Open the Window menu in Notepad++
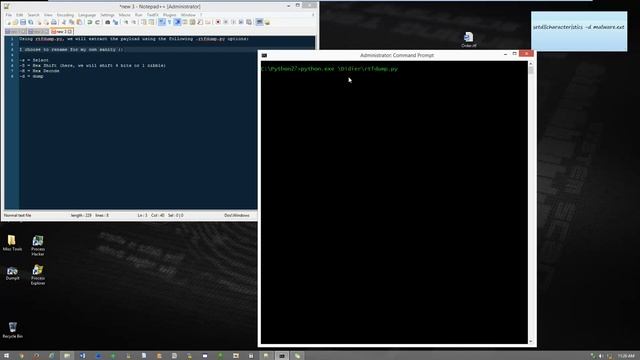Viewport: 640px width, 360px height. pos(188,15)
